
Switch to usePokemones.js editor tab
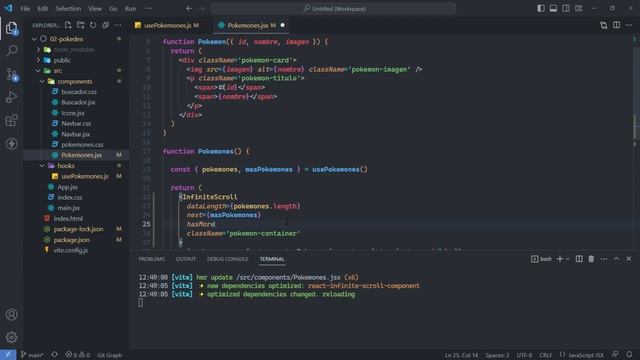pyautogui.click(x=167, y=25)
